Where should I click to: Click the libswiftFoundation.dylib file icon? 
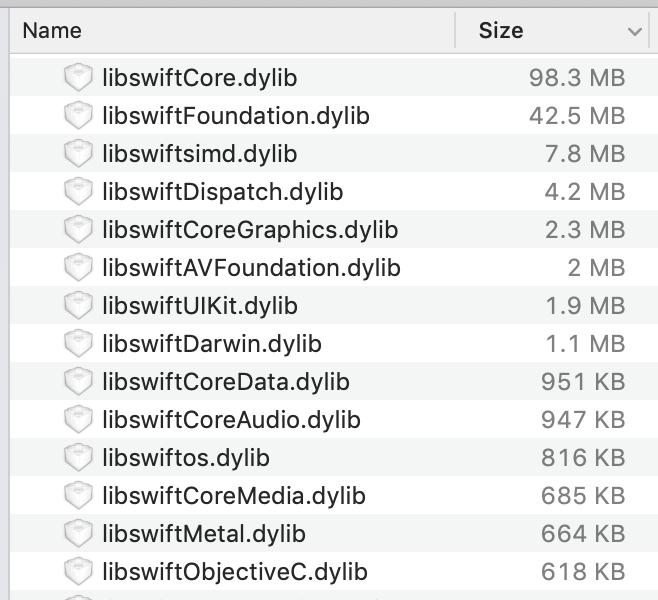coord(78,115)
